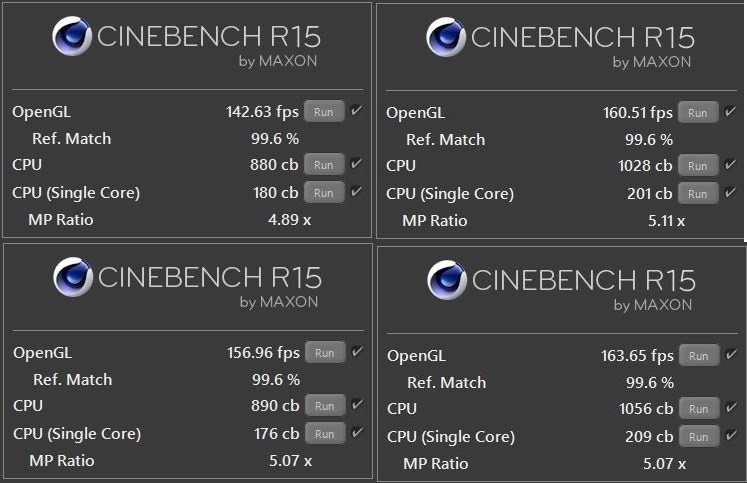Viewport: 747px width, 483px height.
Task: Click the Cinebench logo above the 142.63 fps result
Action: (x=72, y=37)
